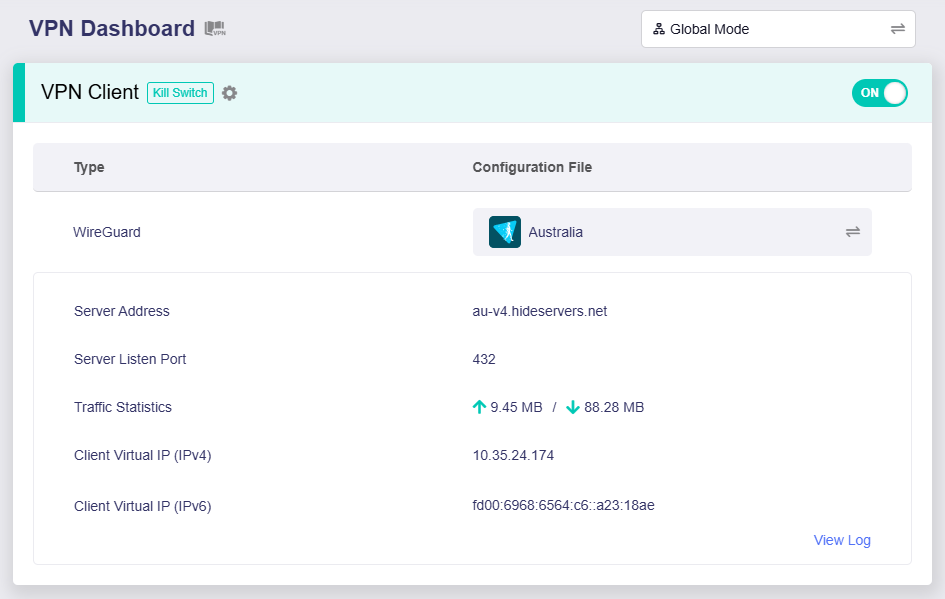Click the VPN book icon beside Dashboard title
Screen dimensions: 945x599
click(213, 28)
